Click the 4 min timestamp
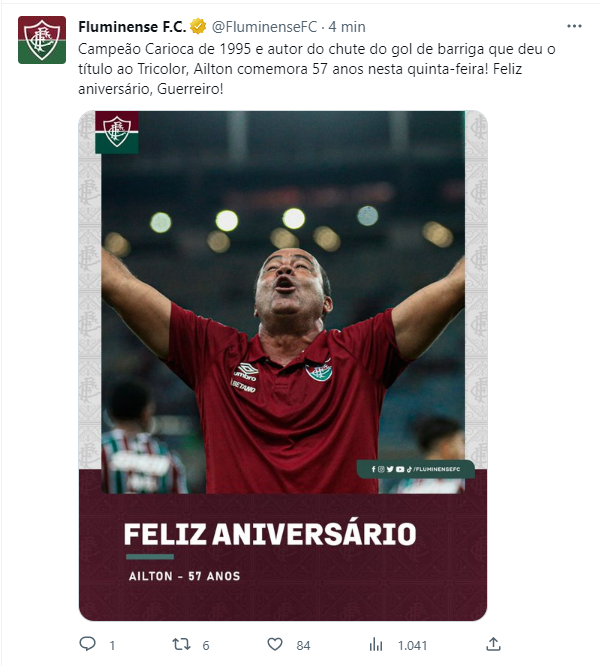Image resolution: width=600 pixels, height=666 pixels. [347, 27]
